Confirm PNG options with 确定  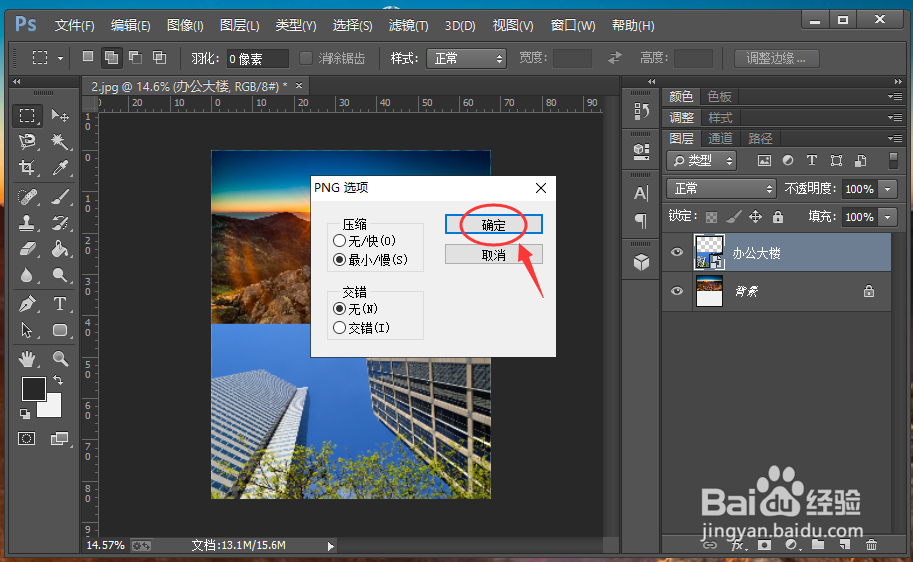coord(494,225)
